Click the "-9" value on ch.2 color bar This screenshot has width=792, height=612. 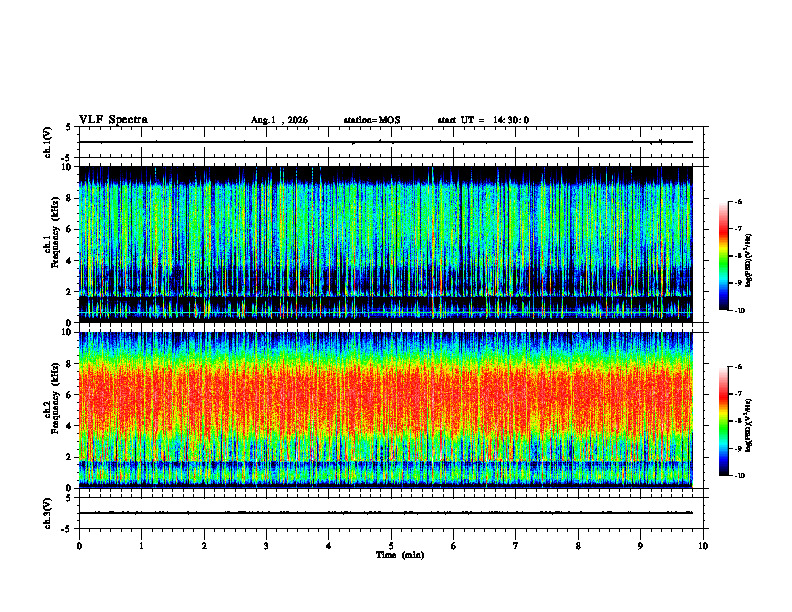[x=738, y=448]
